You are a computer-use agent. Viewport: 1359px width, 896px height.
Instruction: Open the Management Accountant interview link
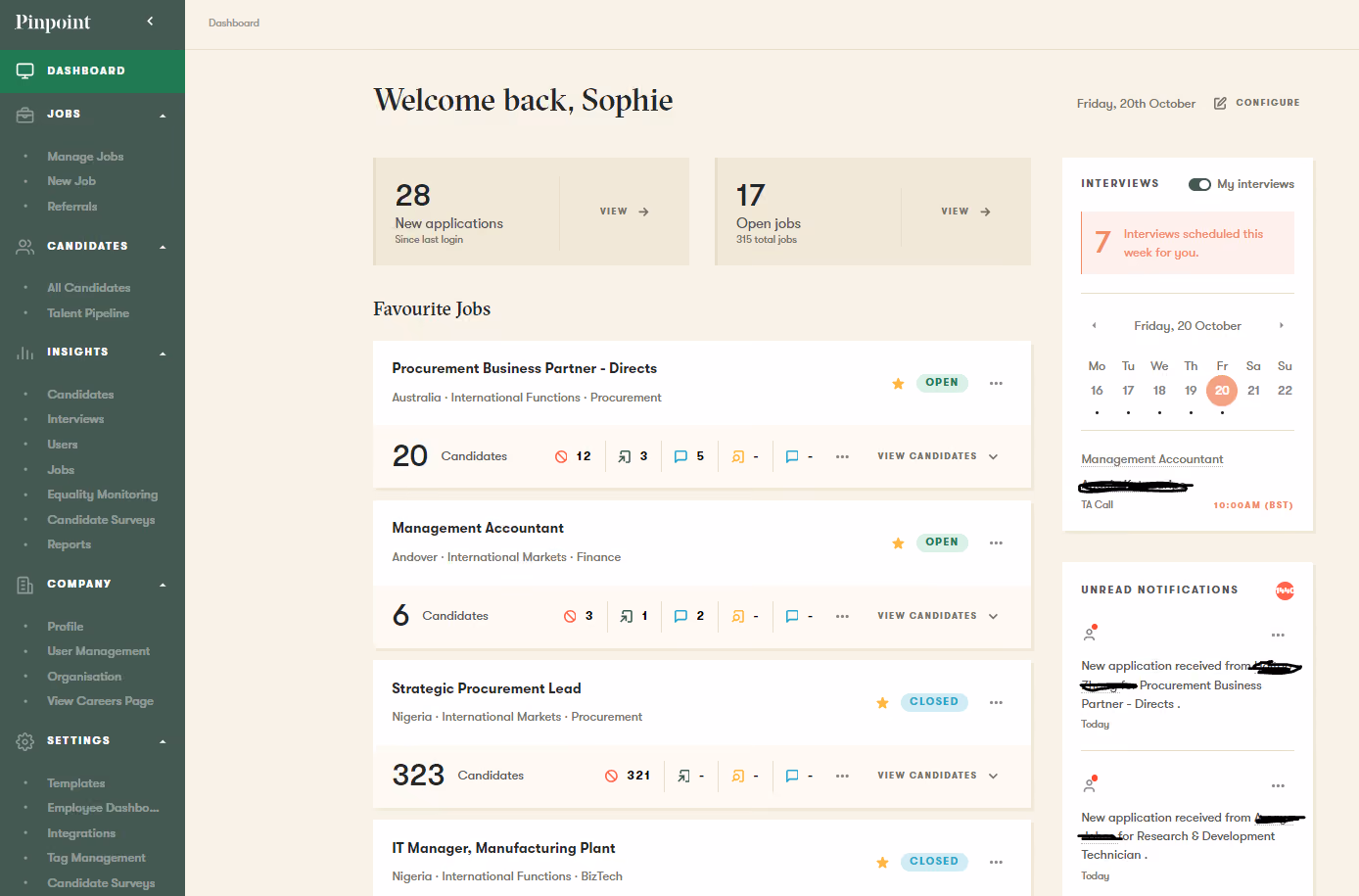1151,459
